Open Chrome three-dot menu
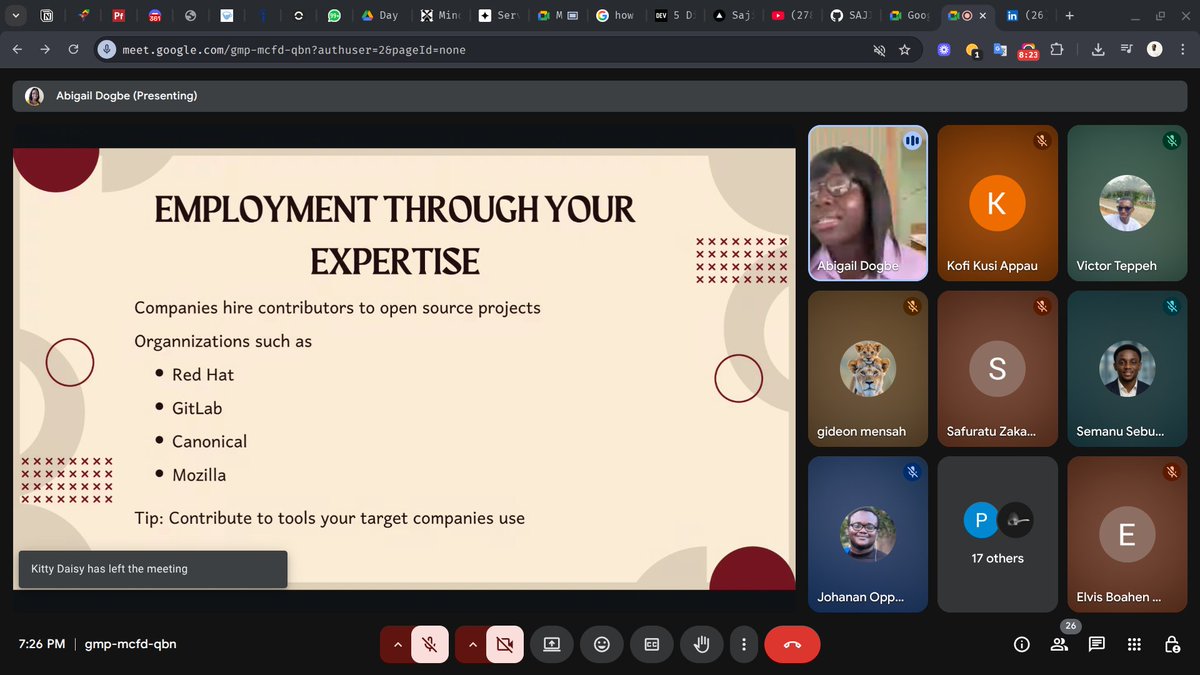1200x675 pixels. [1181, 49]
